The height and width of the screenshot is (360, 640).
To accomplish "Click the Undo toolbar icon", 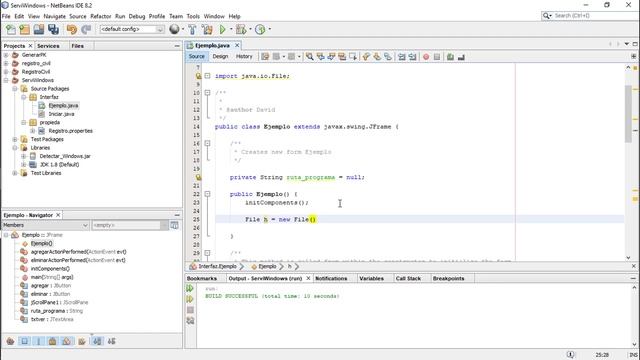I will click(72, 29).
